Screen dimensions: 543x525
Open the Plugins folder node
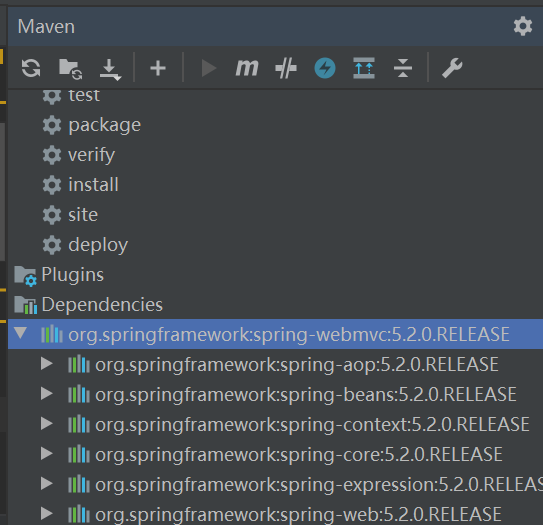click(x=72, y=275)
